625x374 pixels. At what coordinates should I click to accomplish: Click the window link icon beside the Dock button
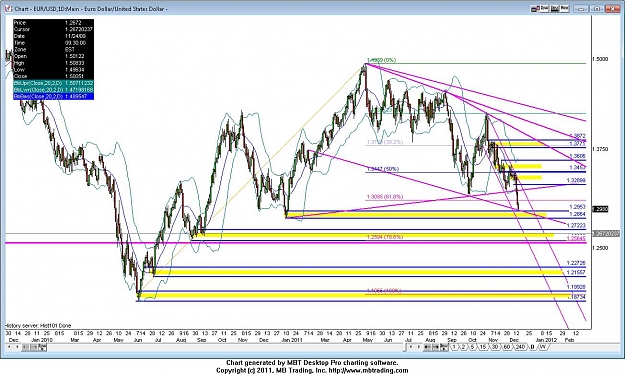click(x=535, y=8)
